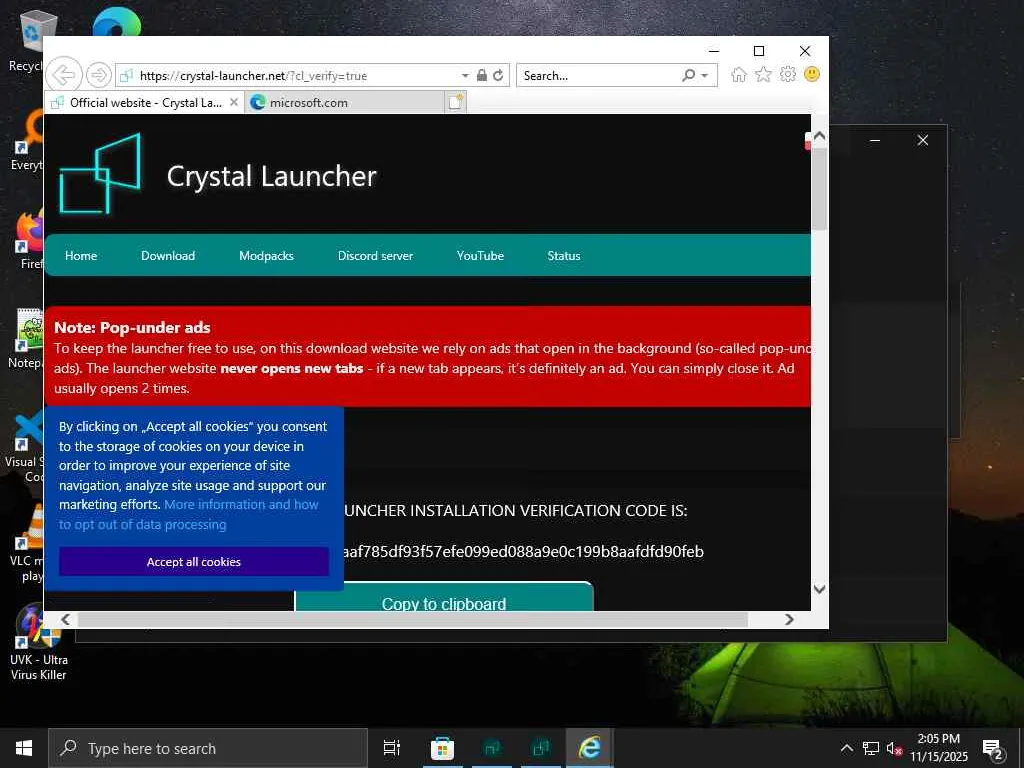1024x768 pixels.
Task: Open the Home icon in browser toolbar
Action: point(739,74)
